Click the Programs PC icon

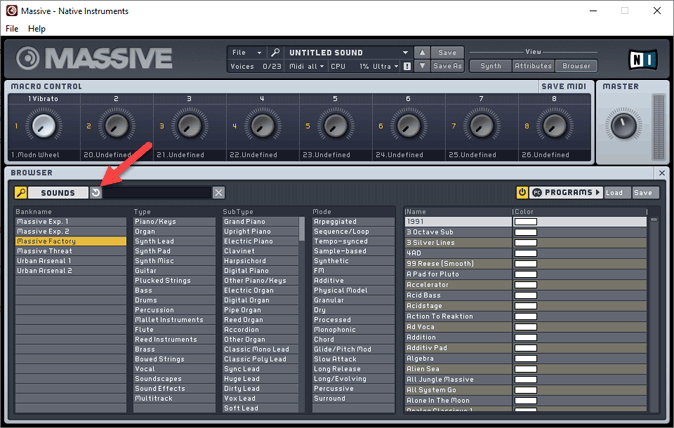537,193
